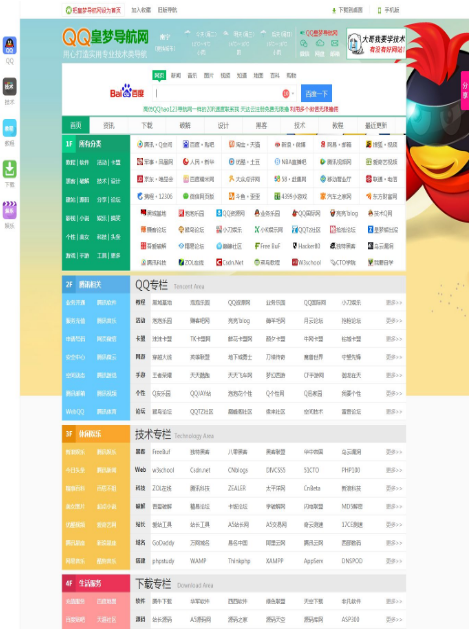This screenshot has height=629, width=471.
Task: Open the ZEALER link in 科技 row
Action: coord(237,488)
